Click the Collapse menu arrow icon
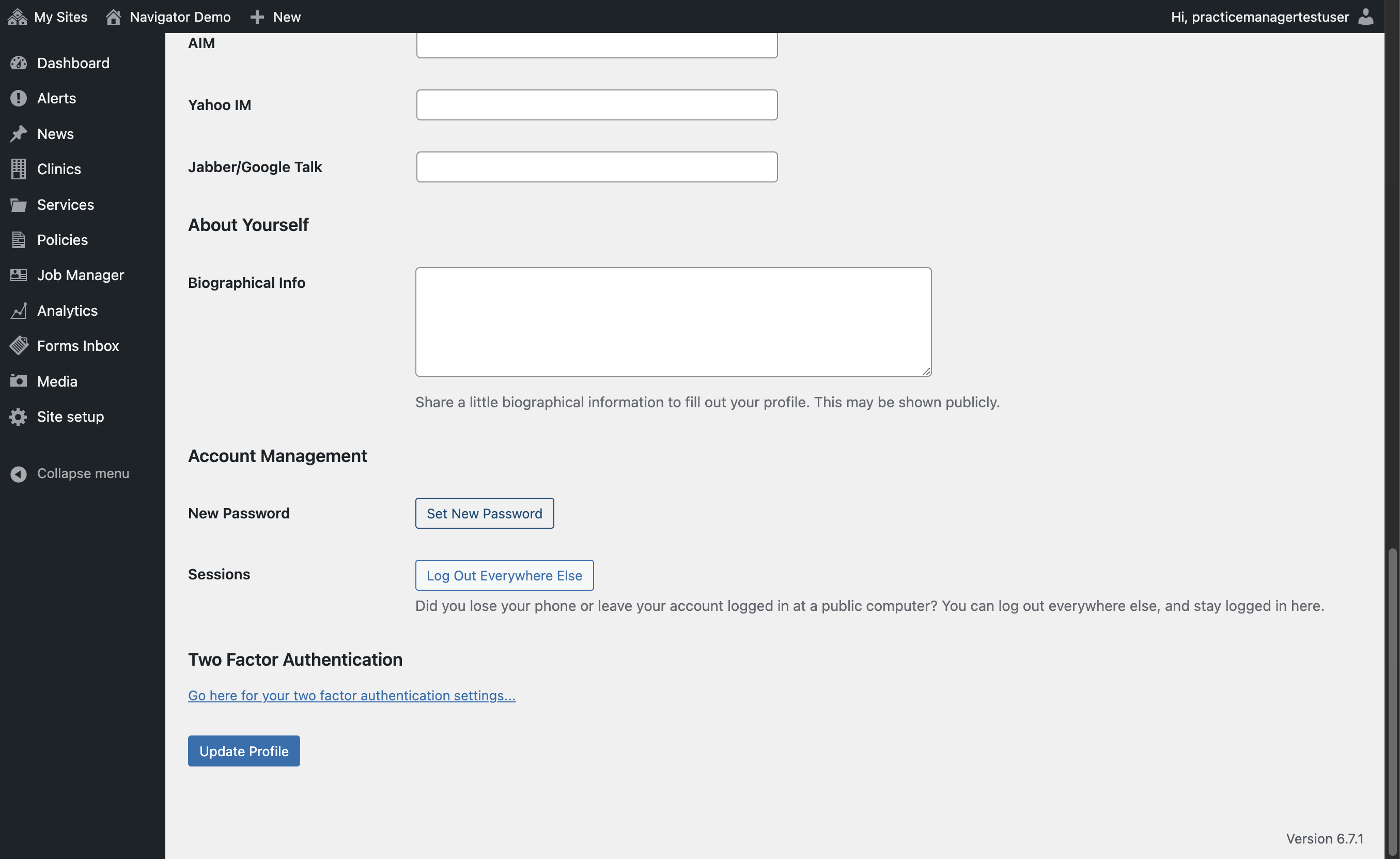 click(18, 474)
